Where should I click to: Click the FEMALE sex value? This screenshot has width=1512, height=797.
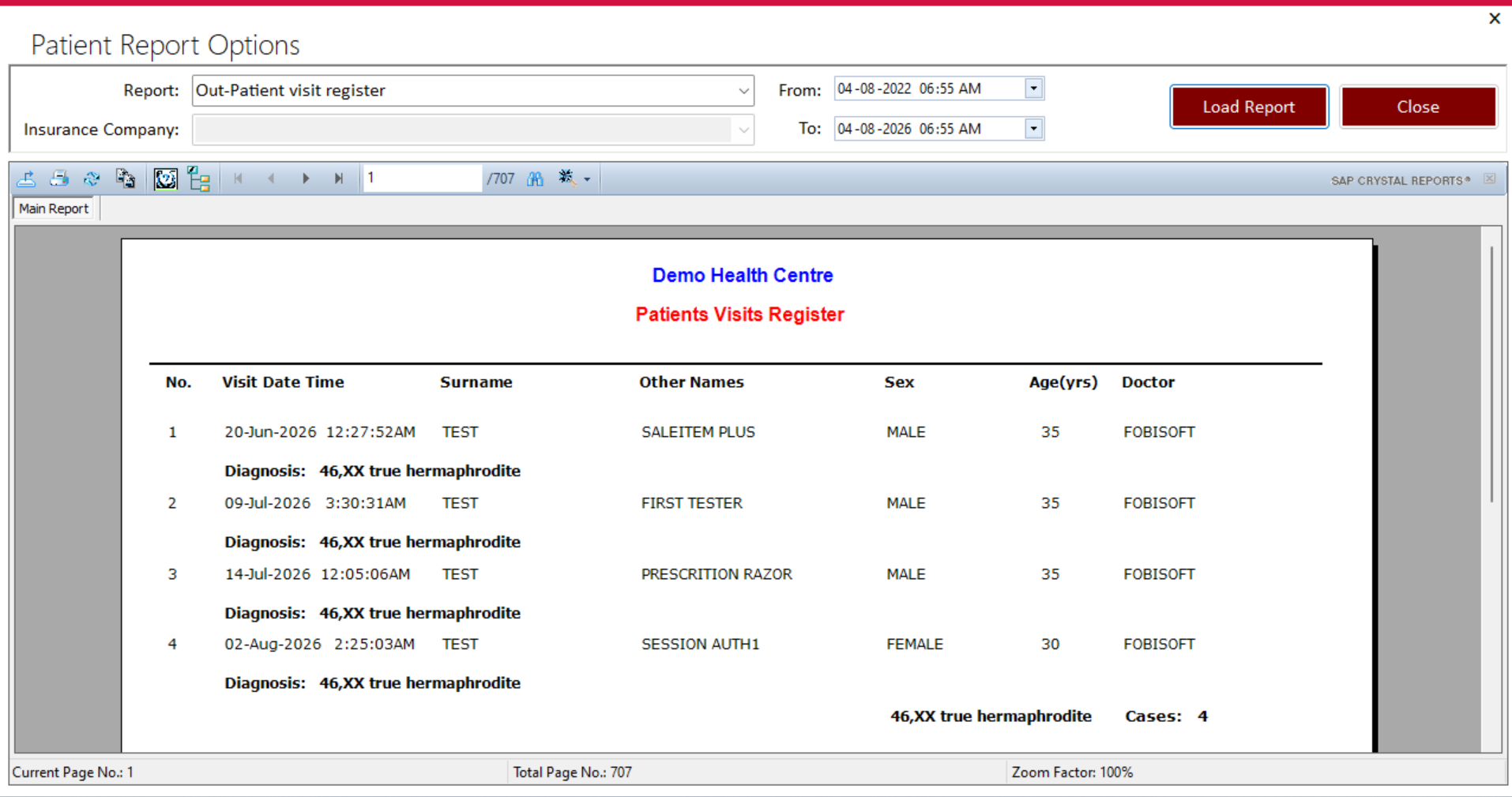coord(915,645)
